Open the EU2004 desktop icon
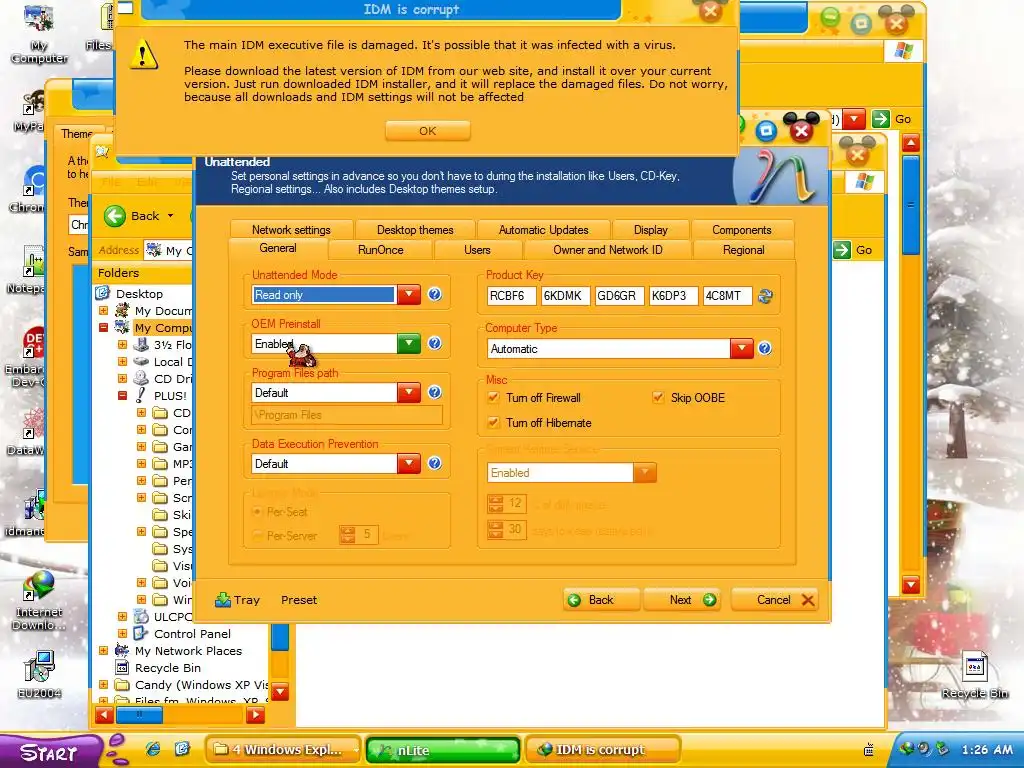 [39, 675]
